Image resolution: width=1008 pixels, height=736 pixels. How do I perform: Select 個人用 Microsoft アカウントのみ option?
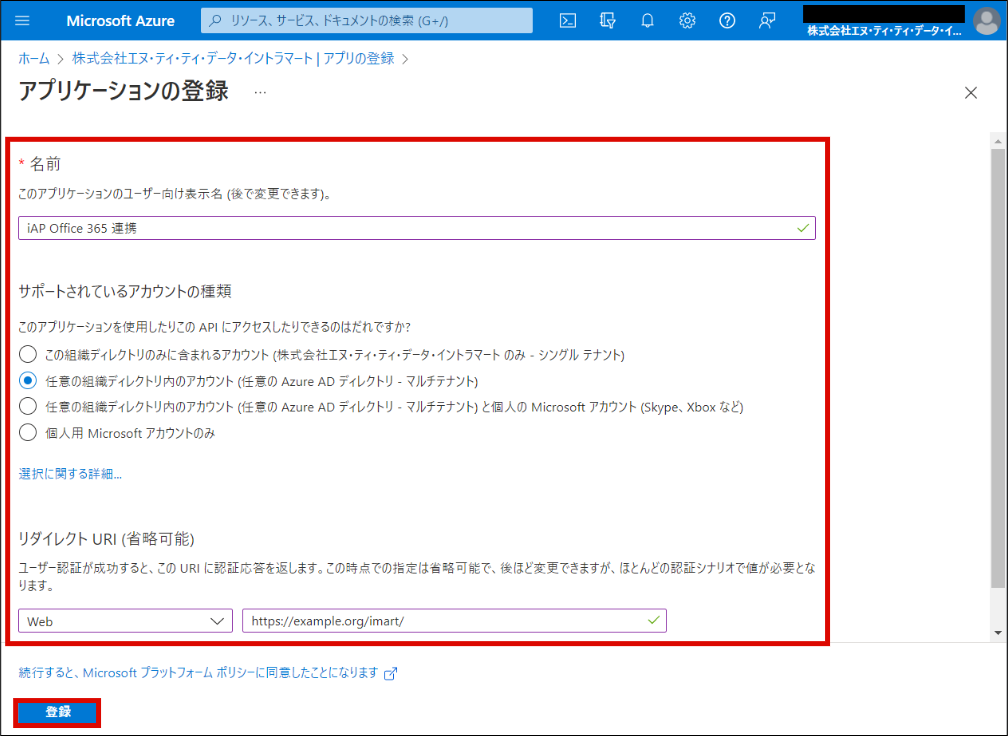(28, 433)
